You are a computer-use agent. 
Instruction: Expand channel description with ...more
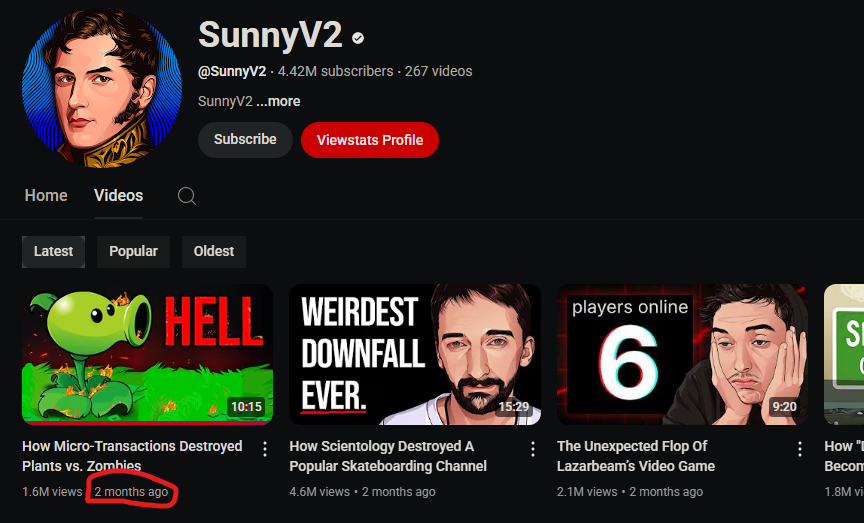(x=278, y=101)
